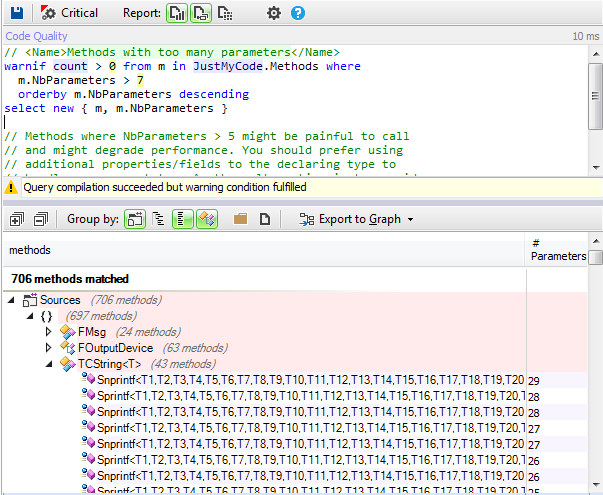This screenshot has height=495, width=603.
Task: Click the Save query icon
Action: 17,13
